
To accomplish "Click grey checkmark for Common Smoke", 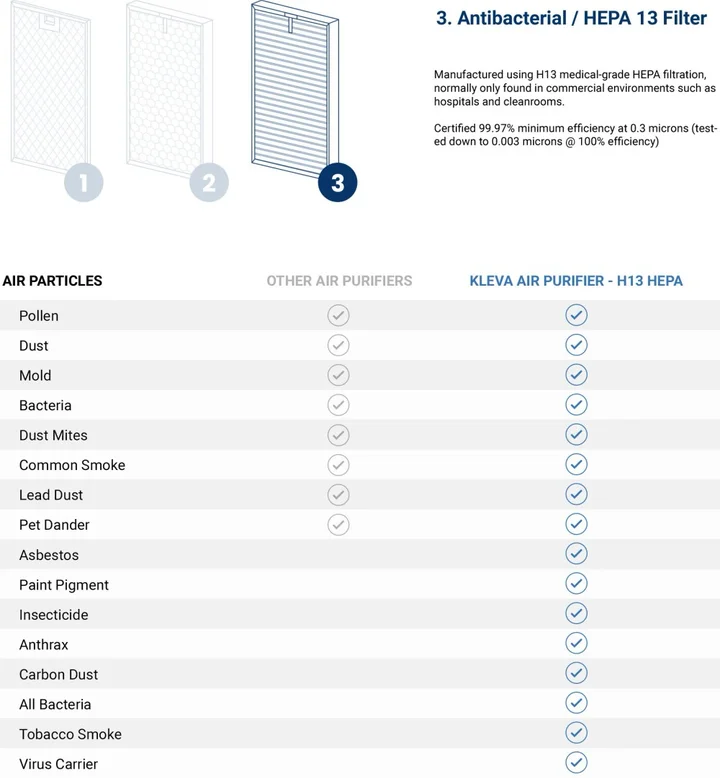I will [x=339, y=465].
